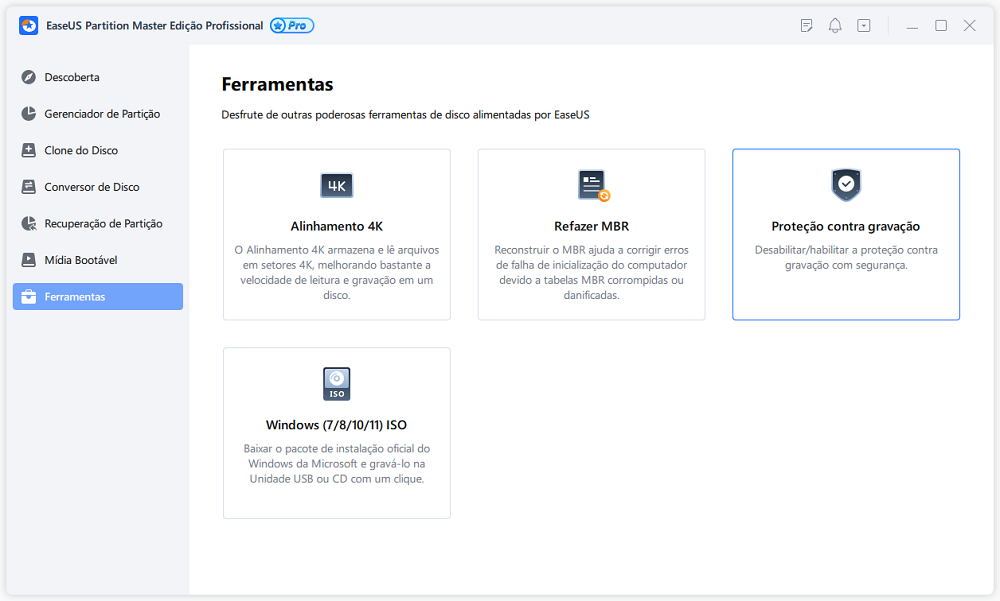This screenshot has width=1000, height=601.
Task: Click the Descoberta compass icon
Action: click(x=28, y=77)
